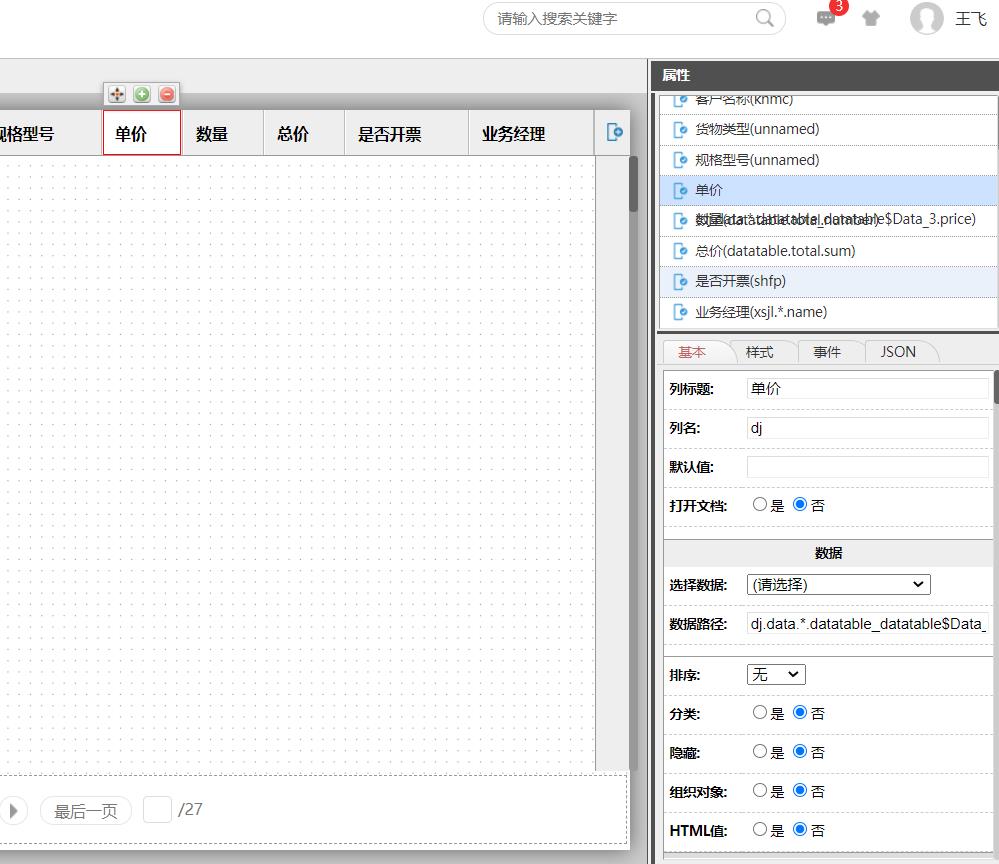Enable 是 for HTML值
999x864 pixels.
pyautogui.click(x=760, y=830)
